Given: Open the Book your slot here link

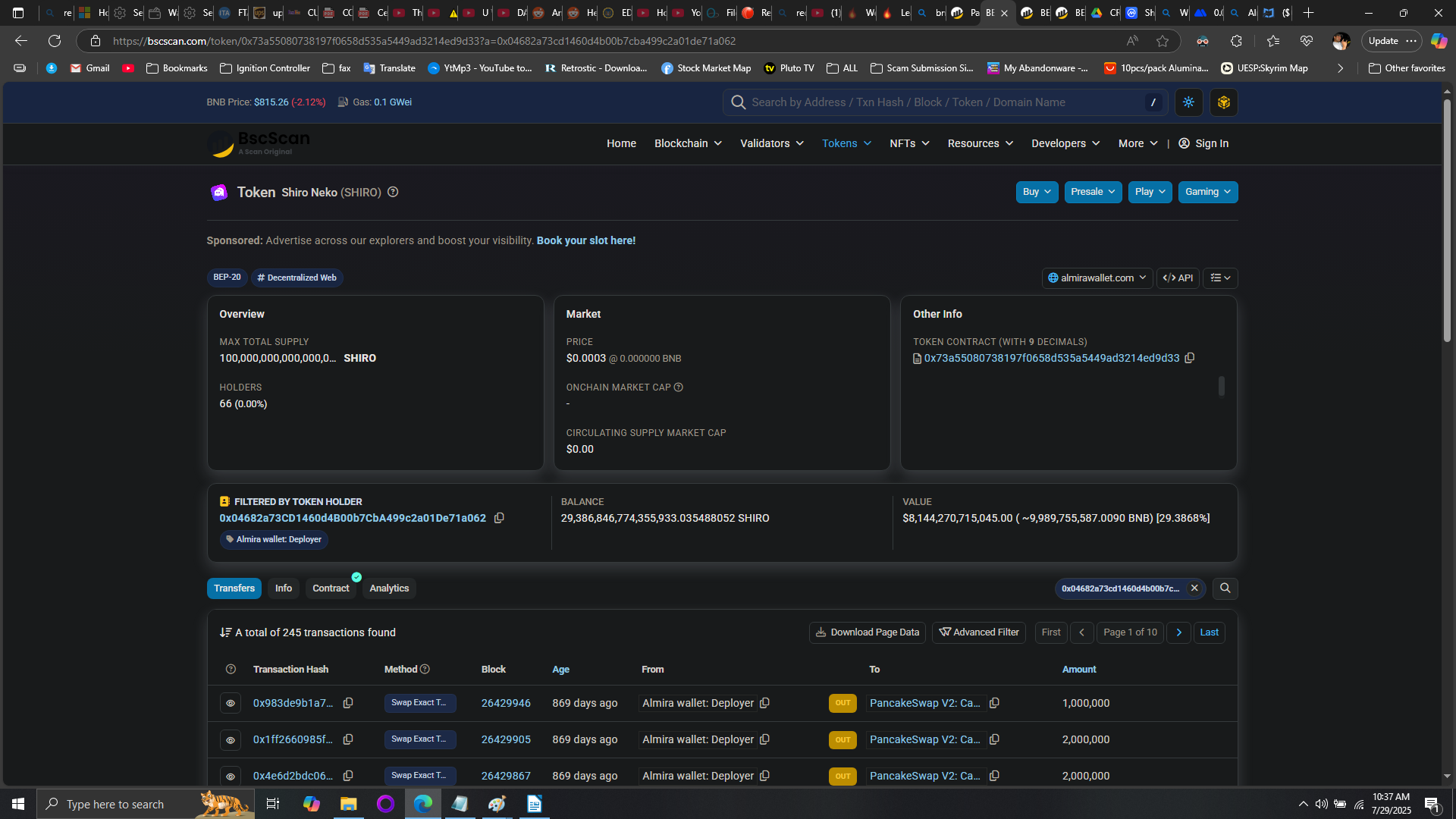Looking at the screenshot, I should click(x=586, y=240).
